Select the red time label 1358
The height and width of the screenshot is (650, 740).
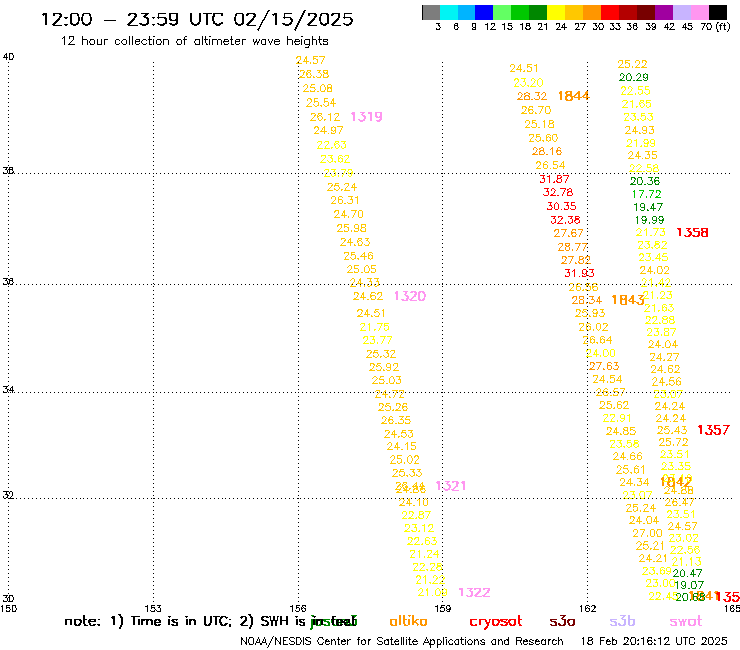coord(692,232)
